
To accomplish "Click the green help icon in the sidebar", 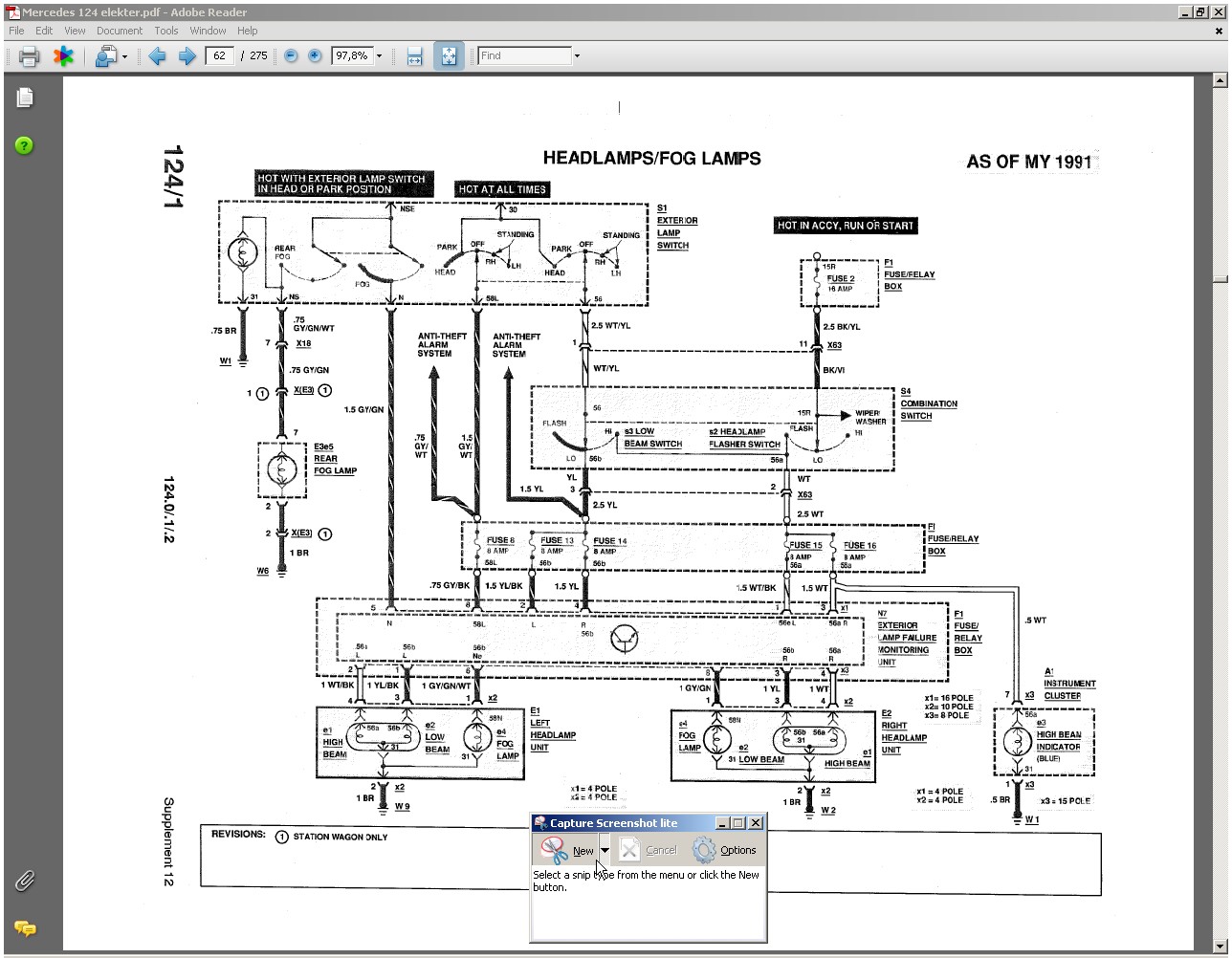I will pyautogui.click(x=25, y=145).
